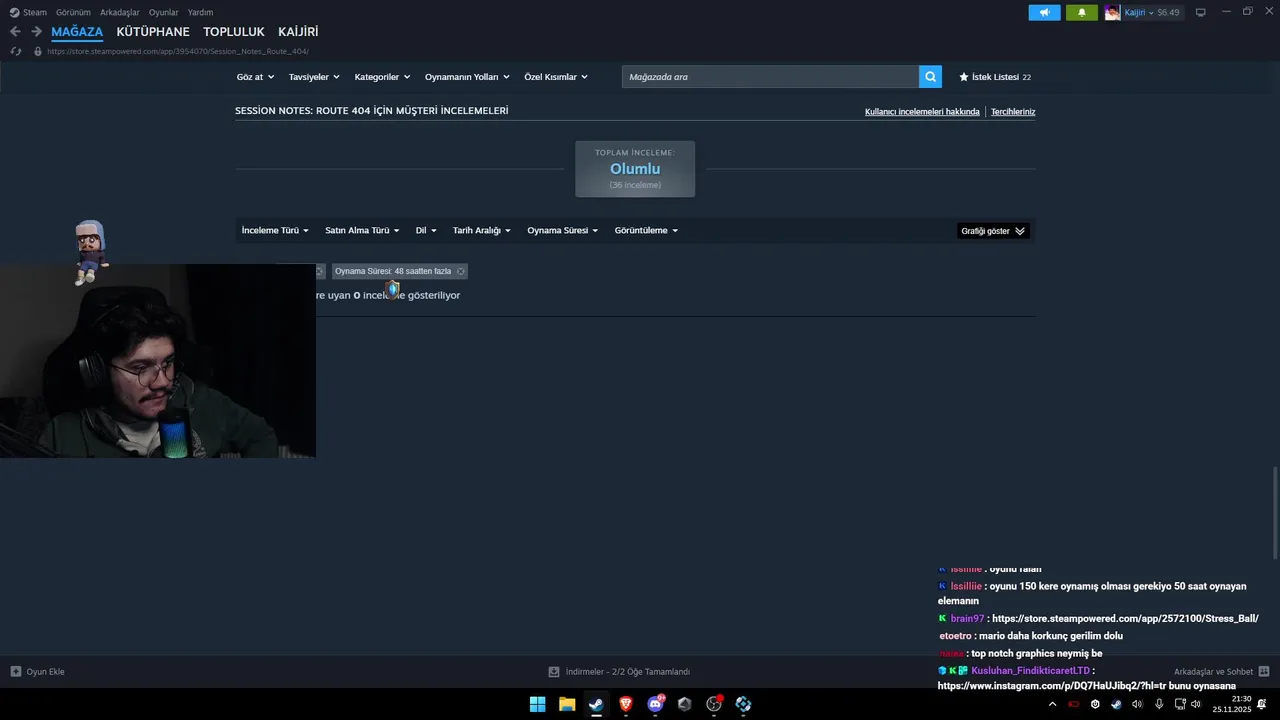Open the green notifications bell
This screenshot has width=1280, height=720.
[1081, 12]
